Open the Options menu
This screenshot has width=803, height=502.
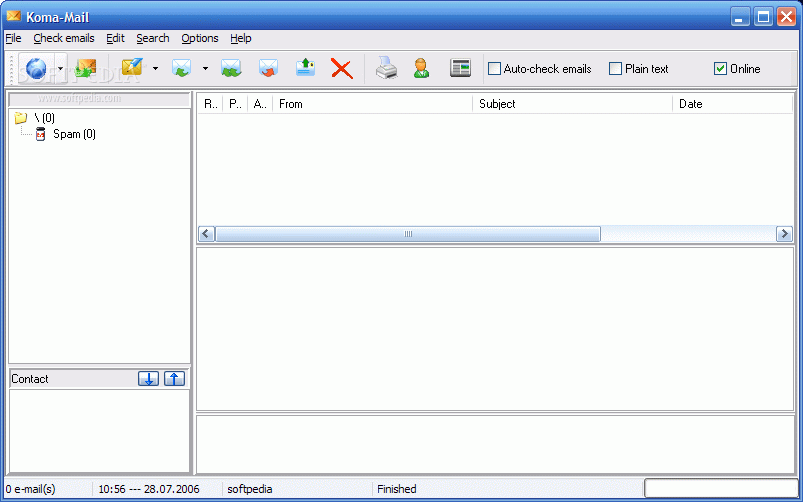pyautogui.click(x=200, y=38)
